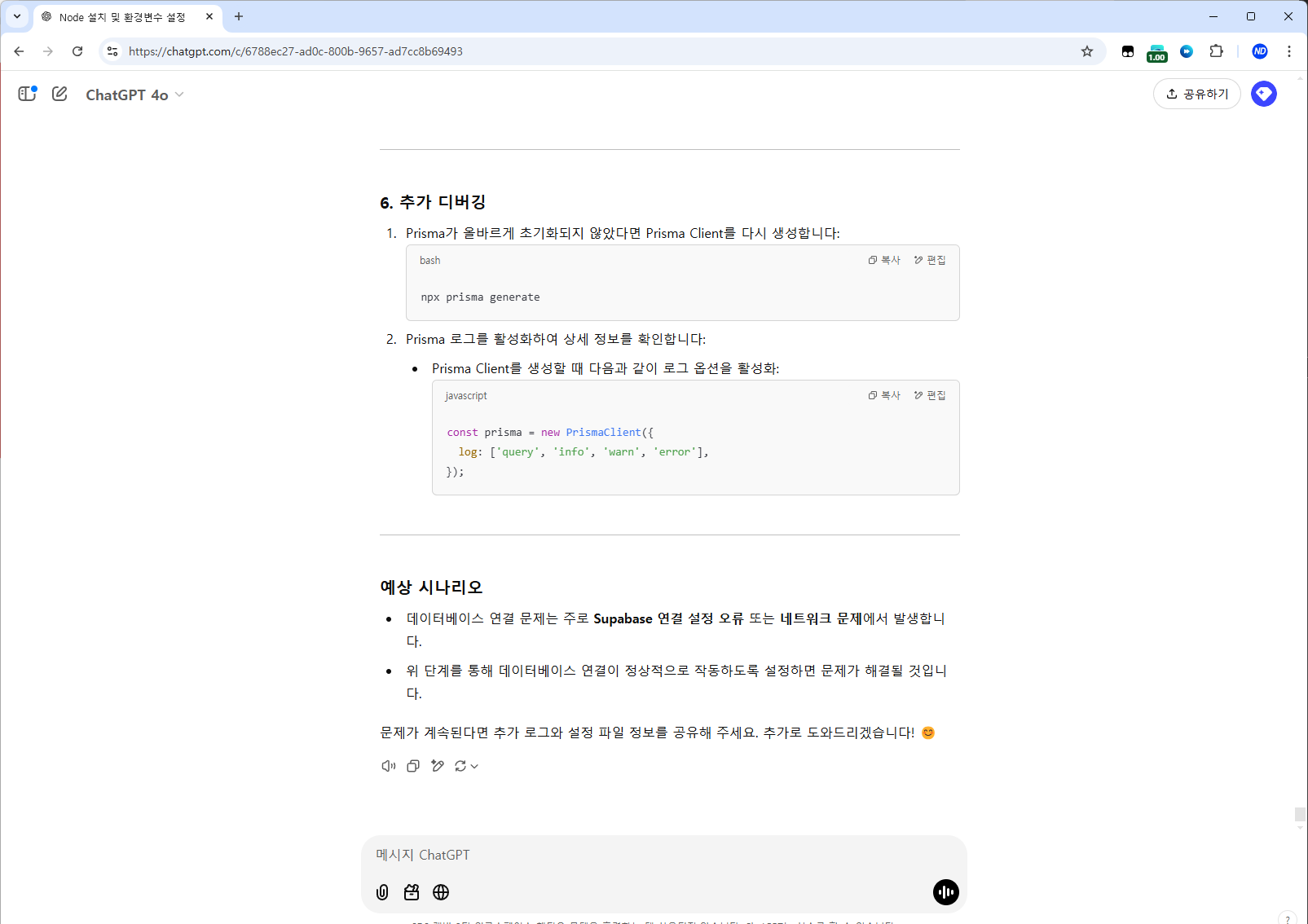Click the 'const prisma = new PrismaClient({' line
Image resolution: width=1308 pixels, height=924 pixels.
pyautogui.click(x=550, y=433)
